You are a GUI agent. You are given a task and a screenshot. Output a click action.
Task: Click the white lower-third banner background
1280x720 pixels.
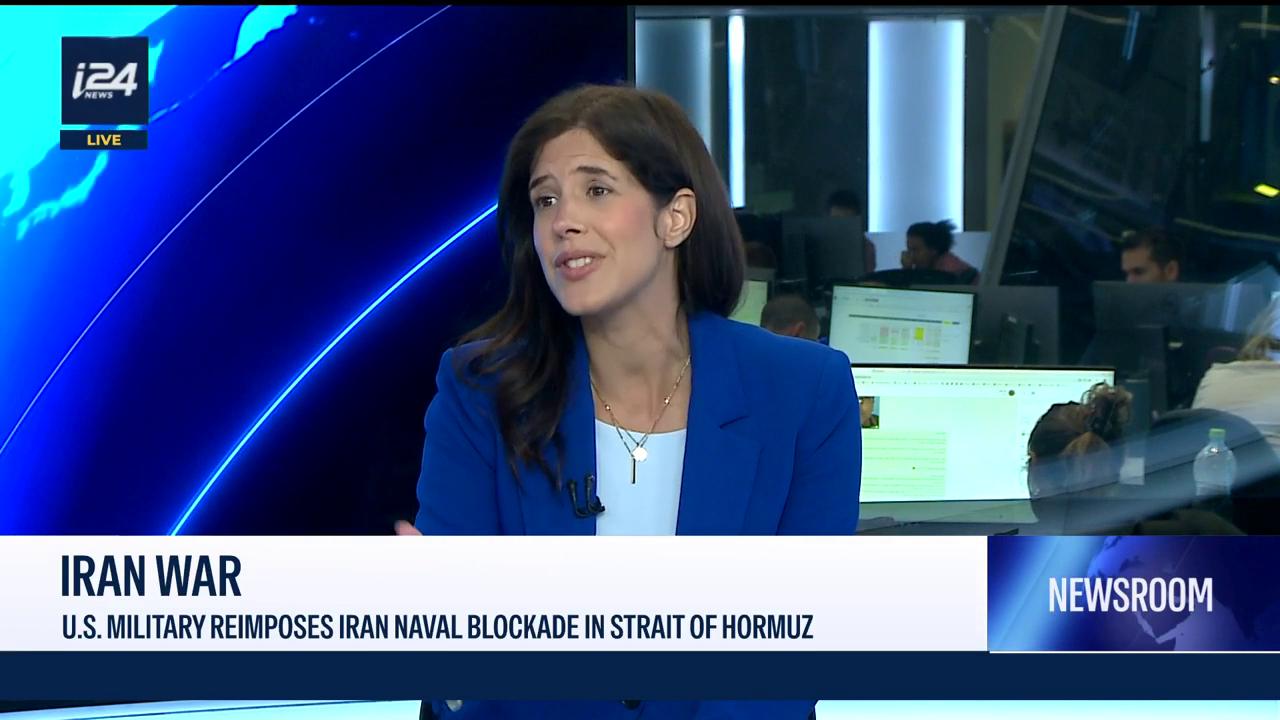click(x=493, y=594)
